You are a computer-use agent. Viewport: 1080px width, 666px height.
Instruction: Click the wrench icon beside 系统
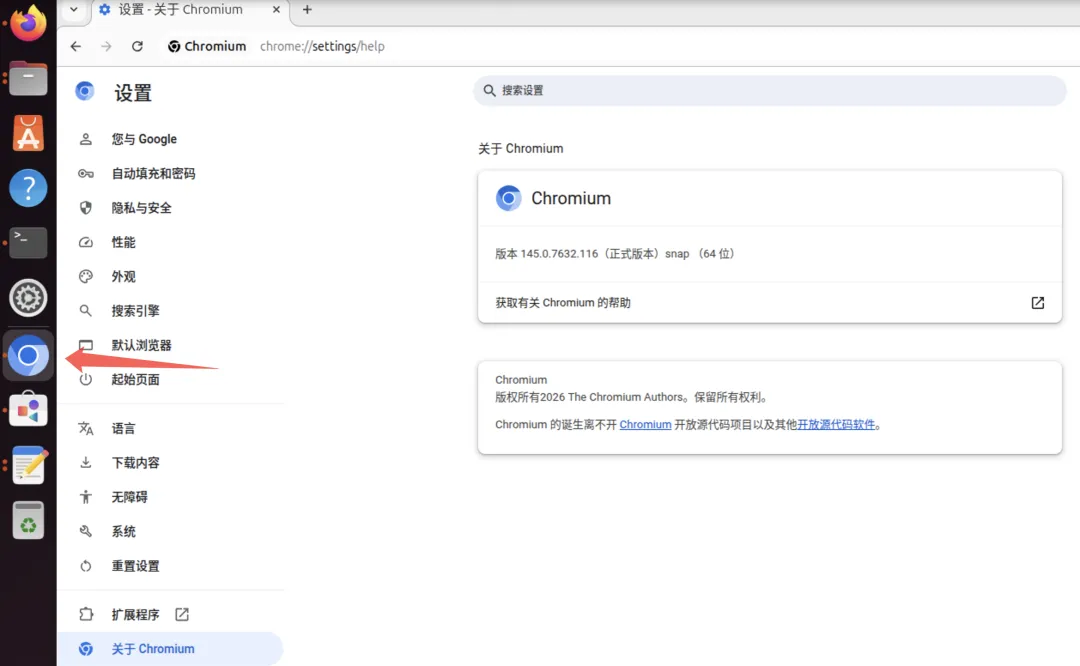pos(85,532)
